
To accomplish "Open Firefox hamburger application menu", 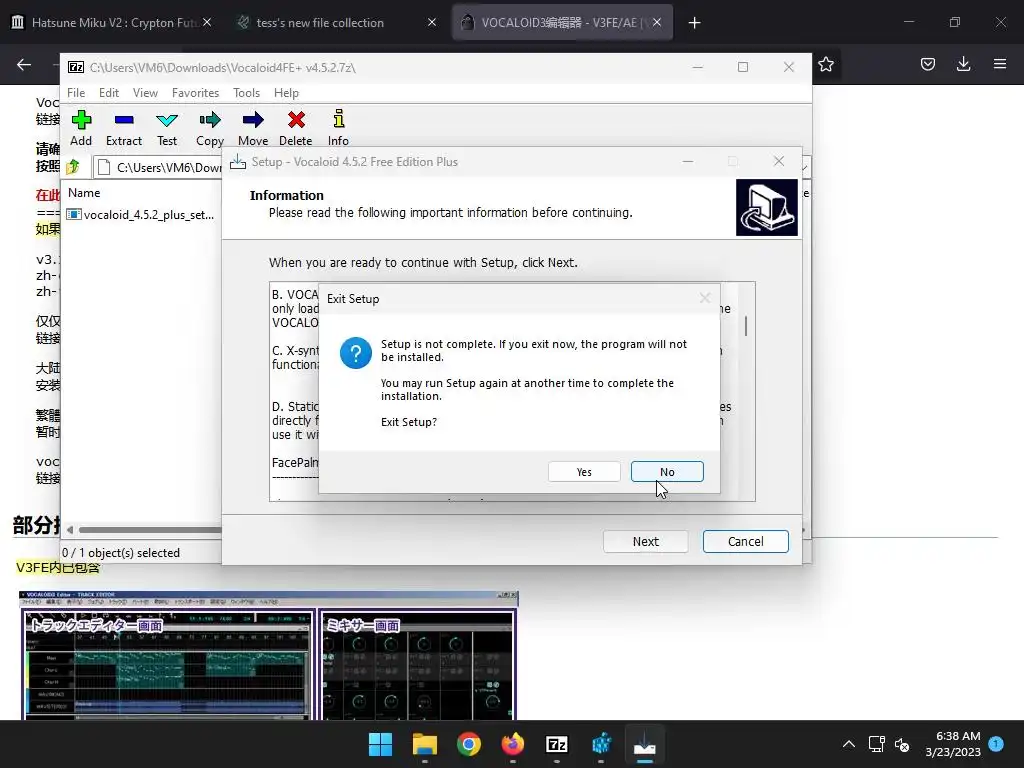I will click(1000, 64).
